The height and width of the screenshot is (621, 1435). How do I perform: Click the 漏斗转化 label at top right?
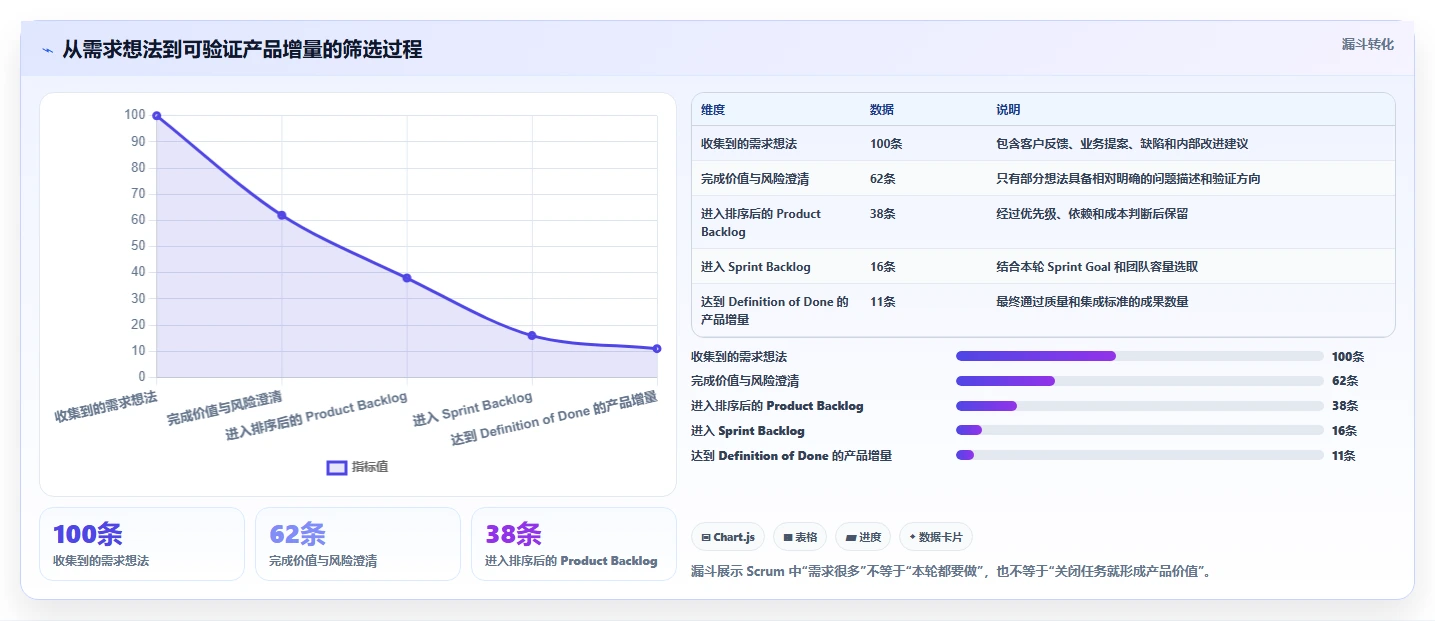click(1368, 44)
